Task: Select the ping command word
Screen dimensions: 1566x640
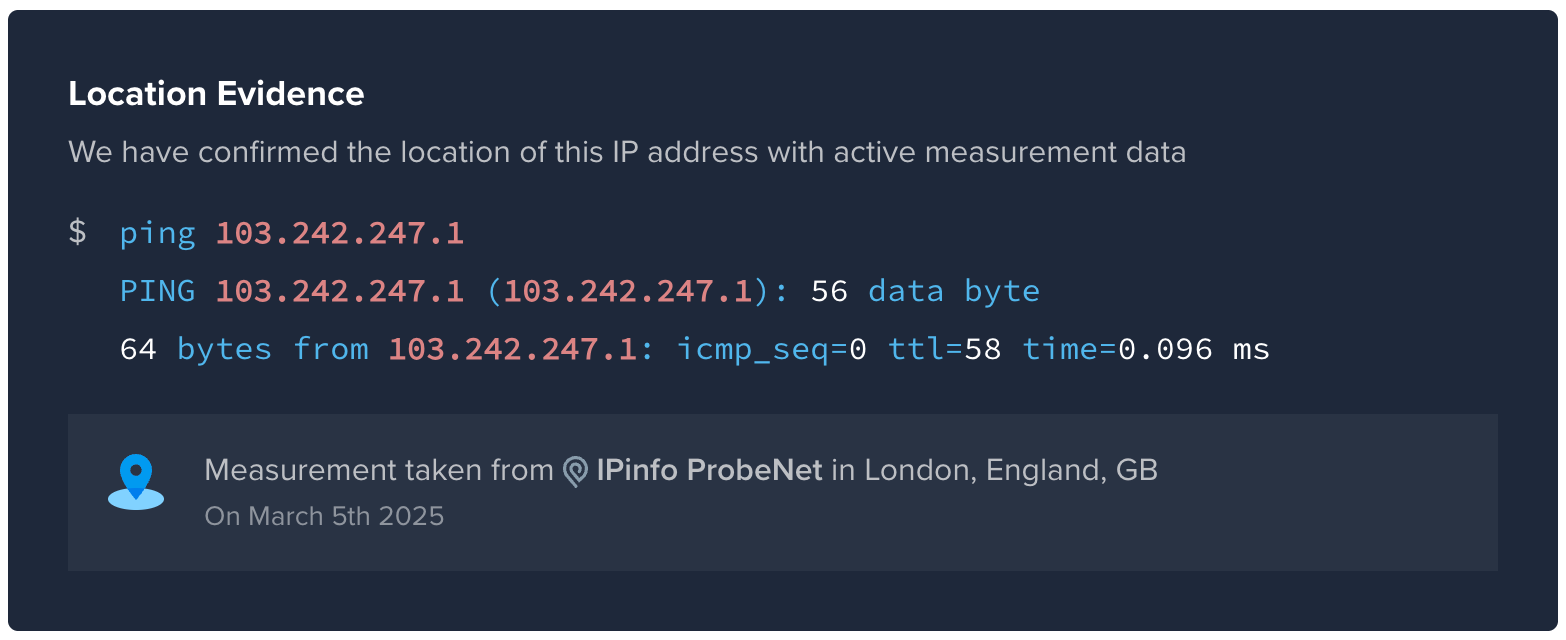Action: (157, 234)
